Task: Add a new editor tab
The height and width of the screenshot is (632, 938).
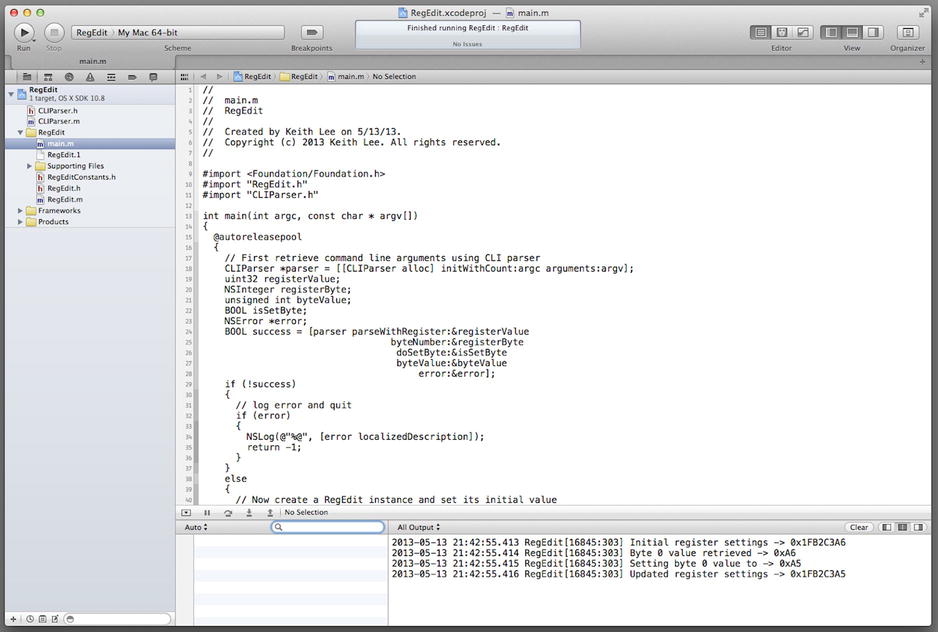Action: [x=922, y=62]
